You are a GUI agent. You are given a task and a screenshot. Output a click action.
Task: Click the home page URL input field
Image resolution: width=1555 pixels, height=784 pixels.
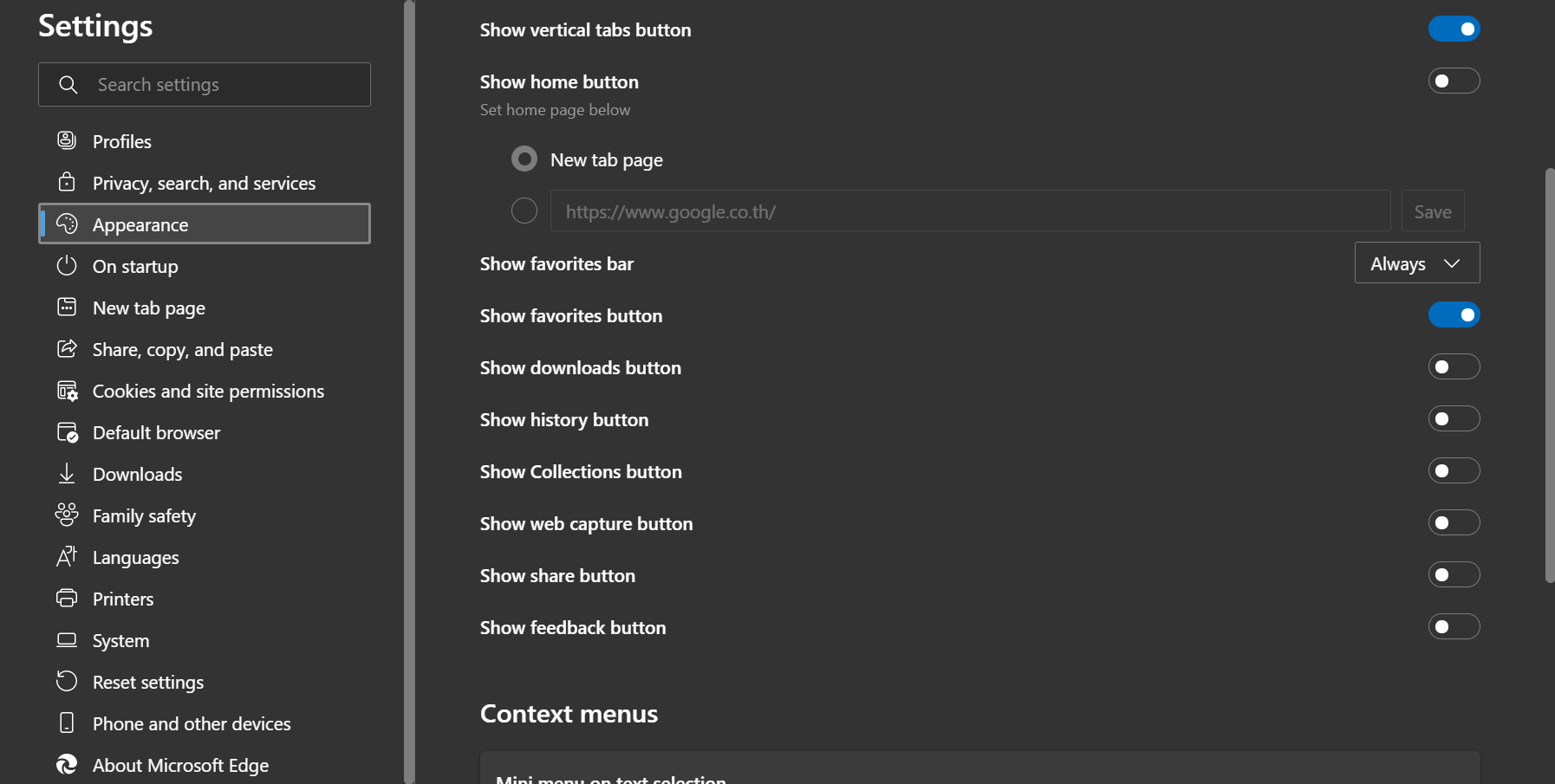(971, 211)
